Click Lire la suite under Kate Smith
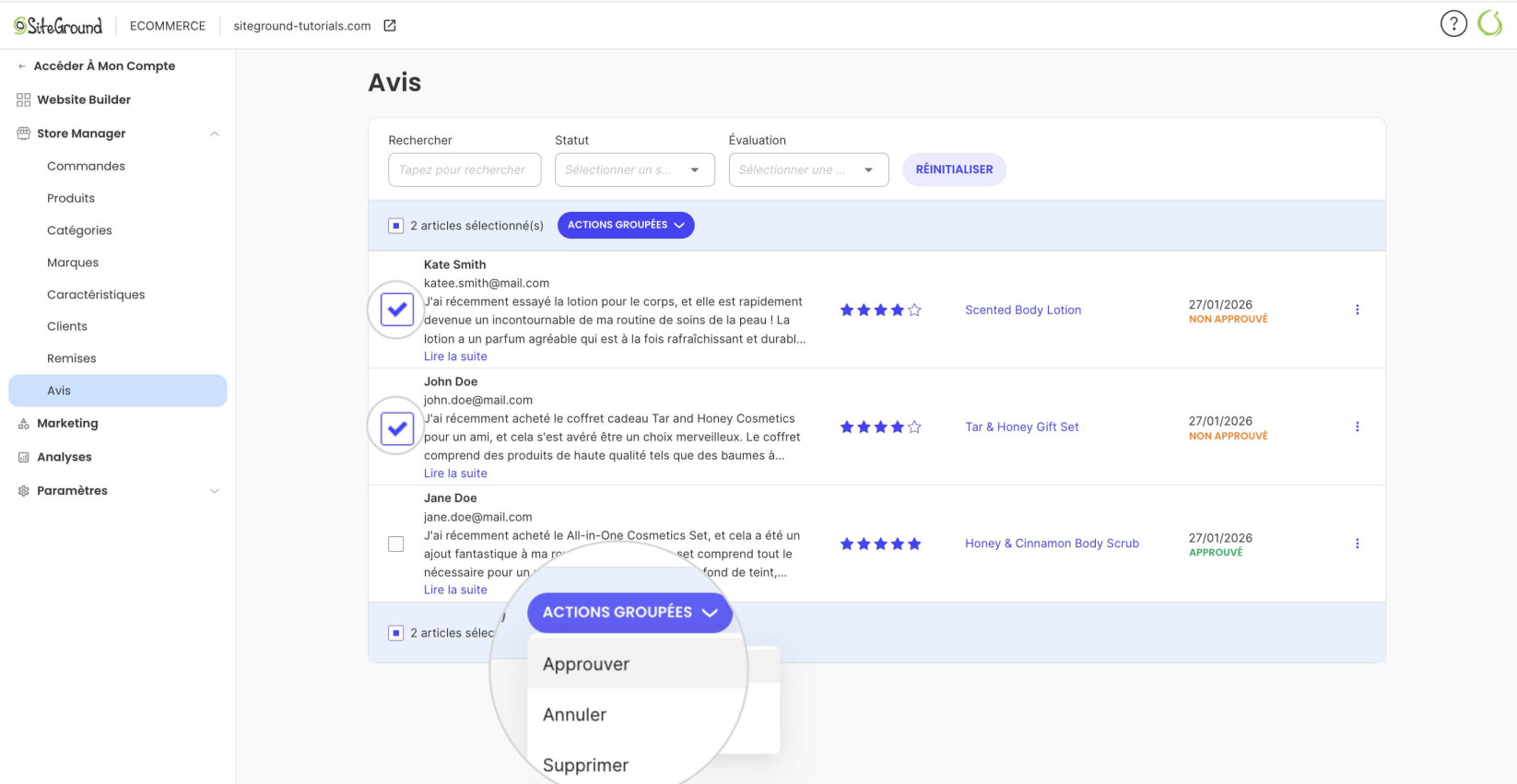Screen dimensions: 1517x784 pyautogui.click(x=455, y=357)
